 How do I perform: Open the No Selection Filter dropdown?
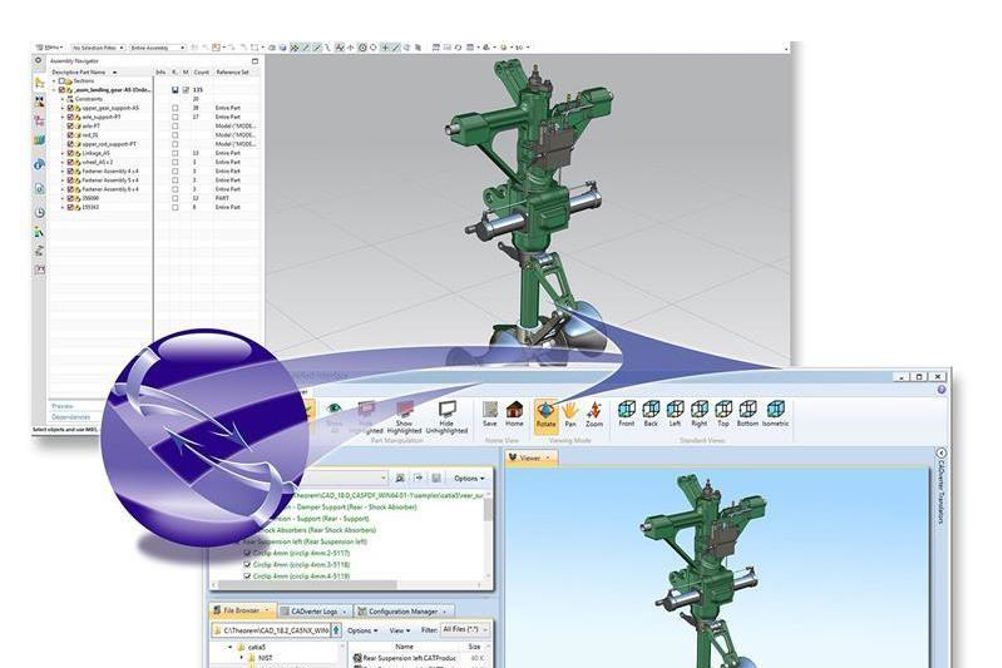[98, 47]
